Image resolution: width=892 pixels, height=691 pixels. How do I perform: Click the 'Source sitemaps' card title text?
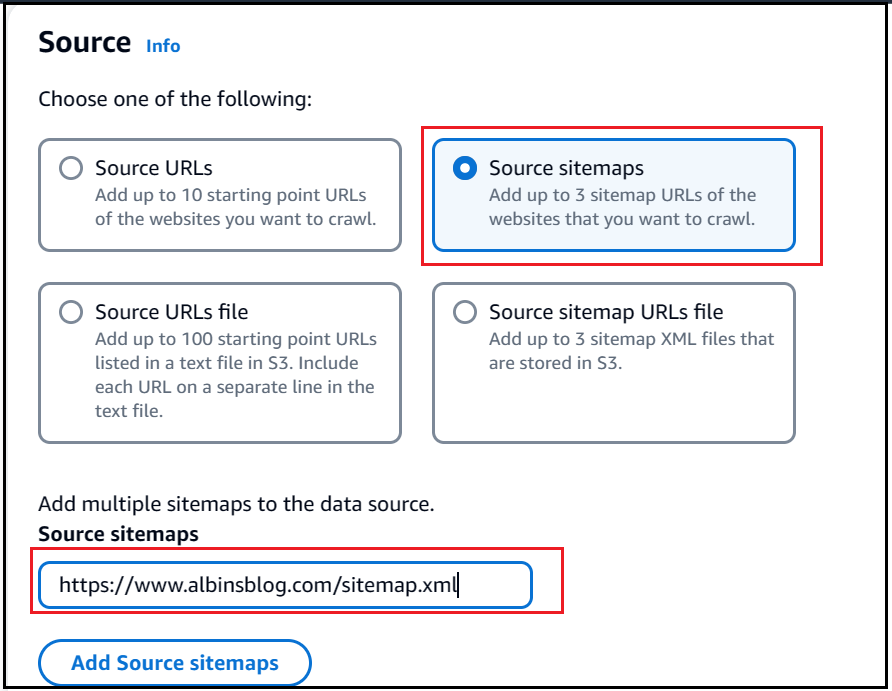(x=566, y=168)
